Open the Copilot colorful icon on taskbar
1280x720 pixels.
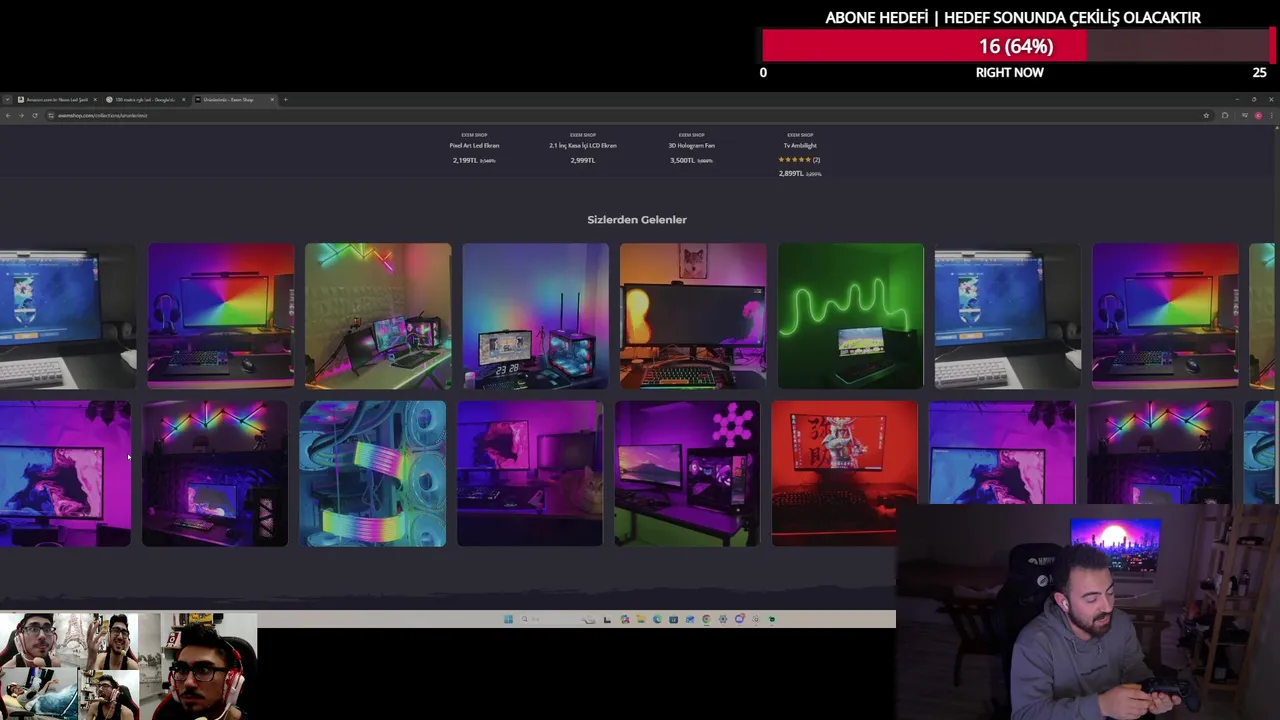click(x=625, y=619)
